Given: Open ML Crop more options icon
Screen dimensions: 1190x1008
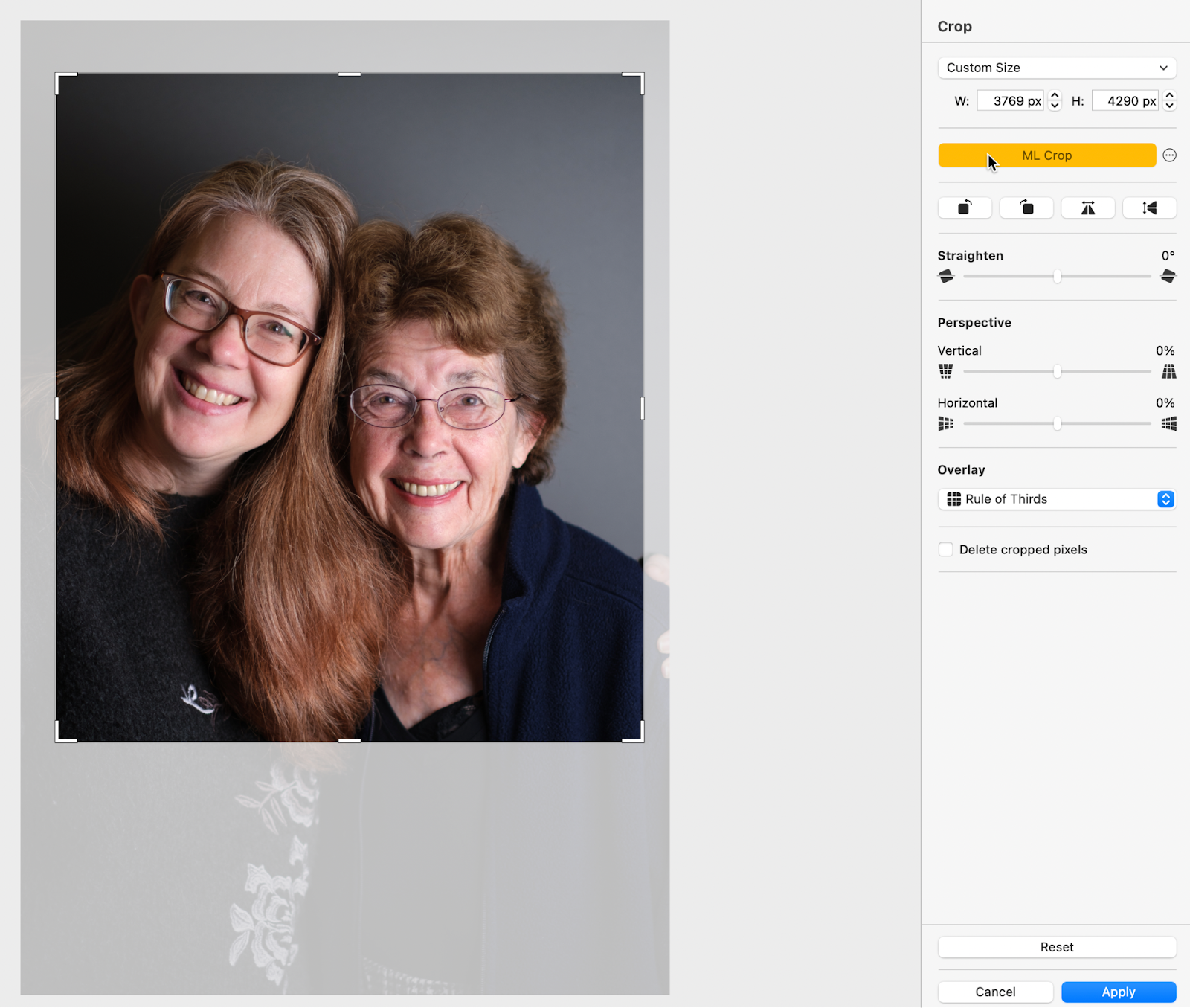Looking at the screenshot, I should [x=1169, y=155].
